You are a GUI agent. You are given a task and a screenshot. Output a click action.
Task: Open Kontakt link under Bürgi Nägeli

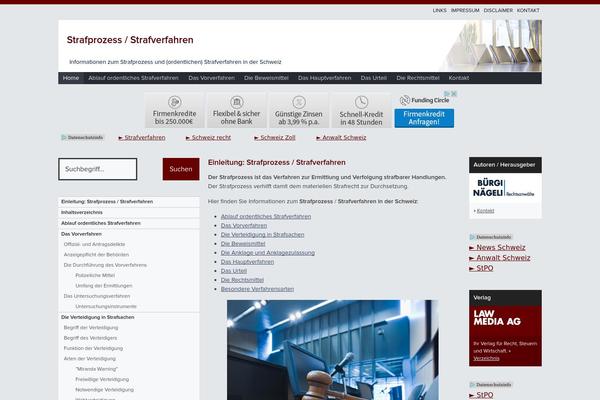[485, 211]
